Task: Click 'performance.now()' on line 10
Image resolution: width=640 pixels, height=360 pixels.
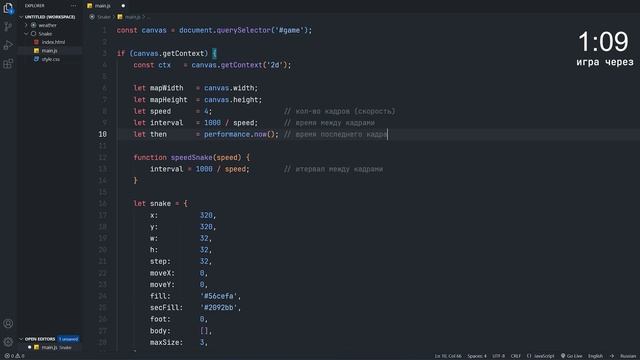Action: 241,134
